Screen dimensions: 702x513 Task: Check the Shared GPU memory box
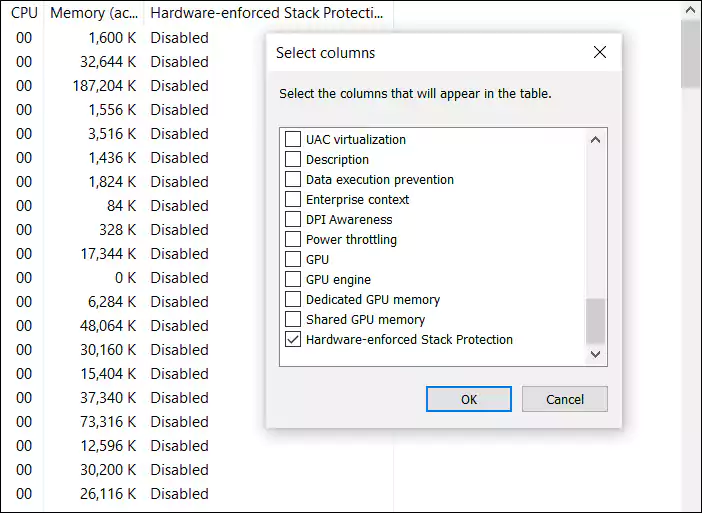pos(293,319)
